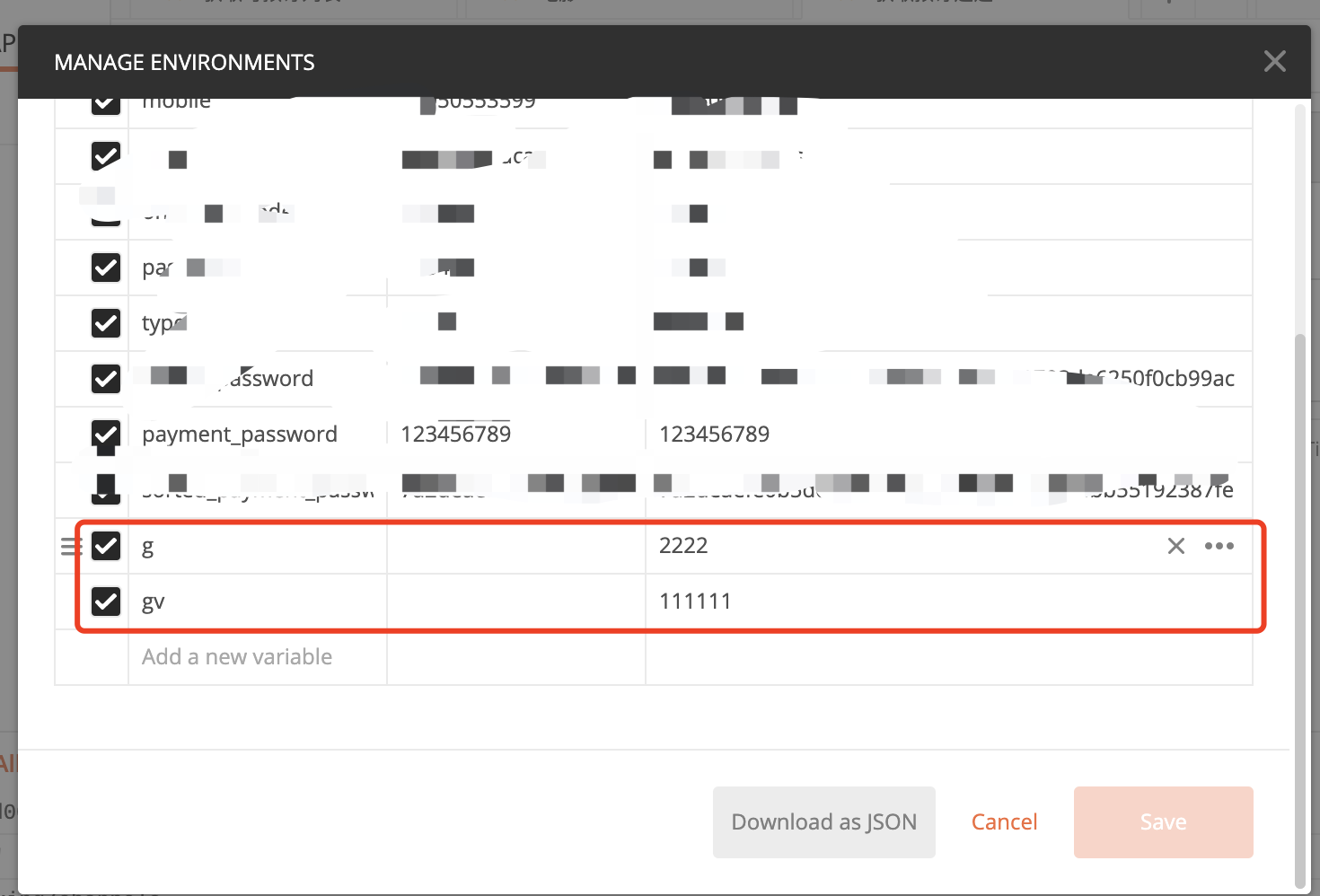1320x896 pixels.
Task: Click the Add a new variable field
Action: coord(237,656)
